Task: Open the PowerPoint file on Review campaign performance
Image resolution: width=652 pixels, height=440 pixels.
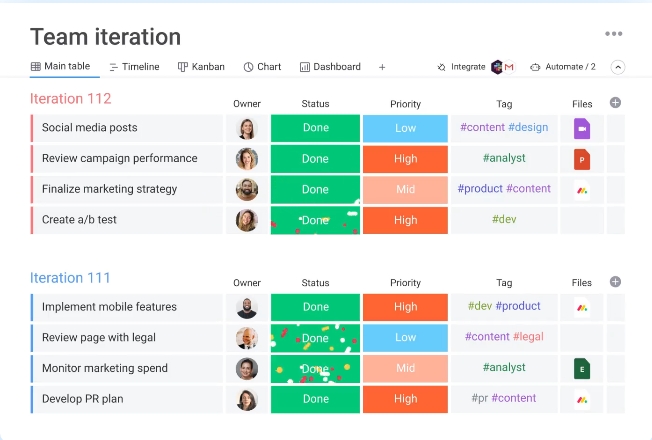Action: pyautogui.click(x=582, y=159)
